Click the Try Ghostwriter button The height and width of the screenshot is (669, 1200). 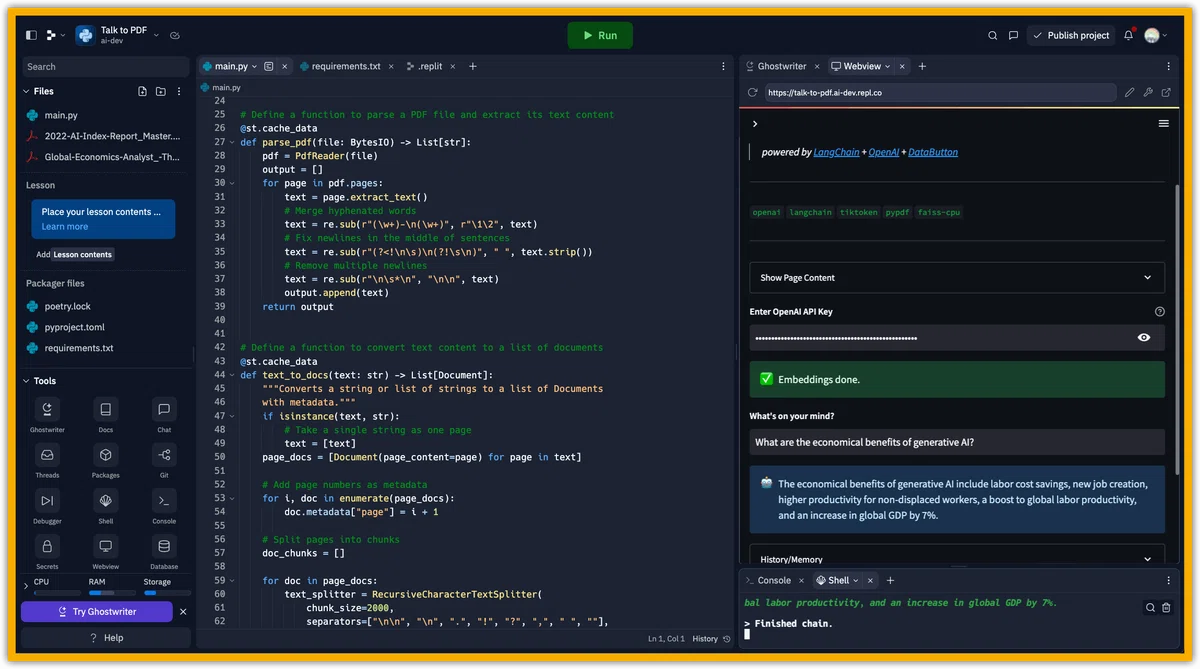point(97,611)
